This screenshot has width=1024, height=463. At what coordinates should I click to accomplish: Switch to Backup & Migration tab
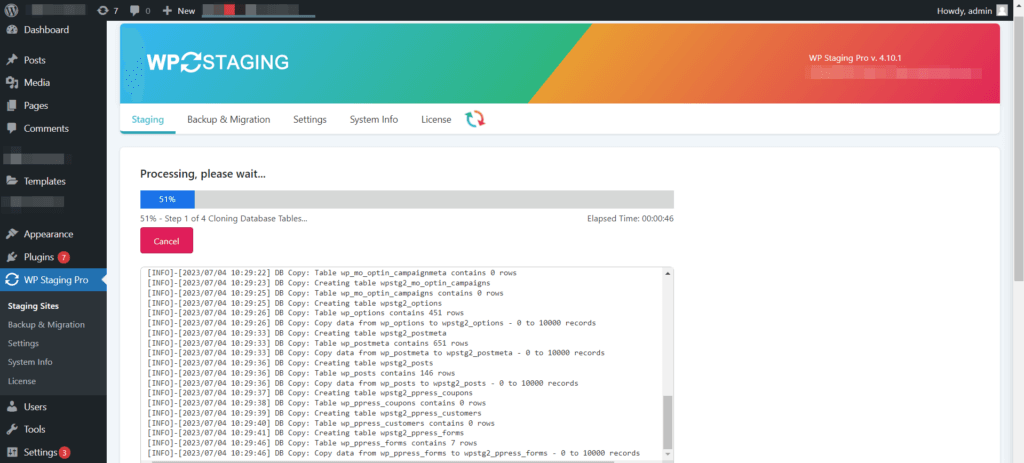pyautogui.click(x=229, y=120)
